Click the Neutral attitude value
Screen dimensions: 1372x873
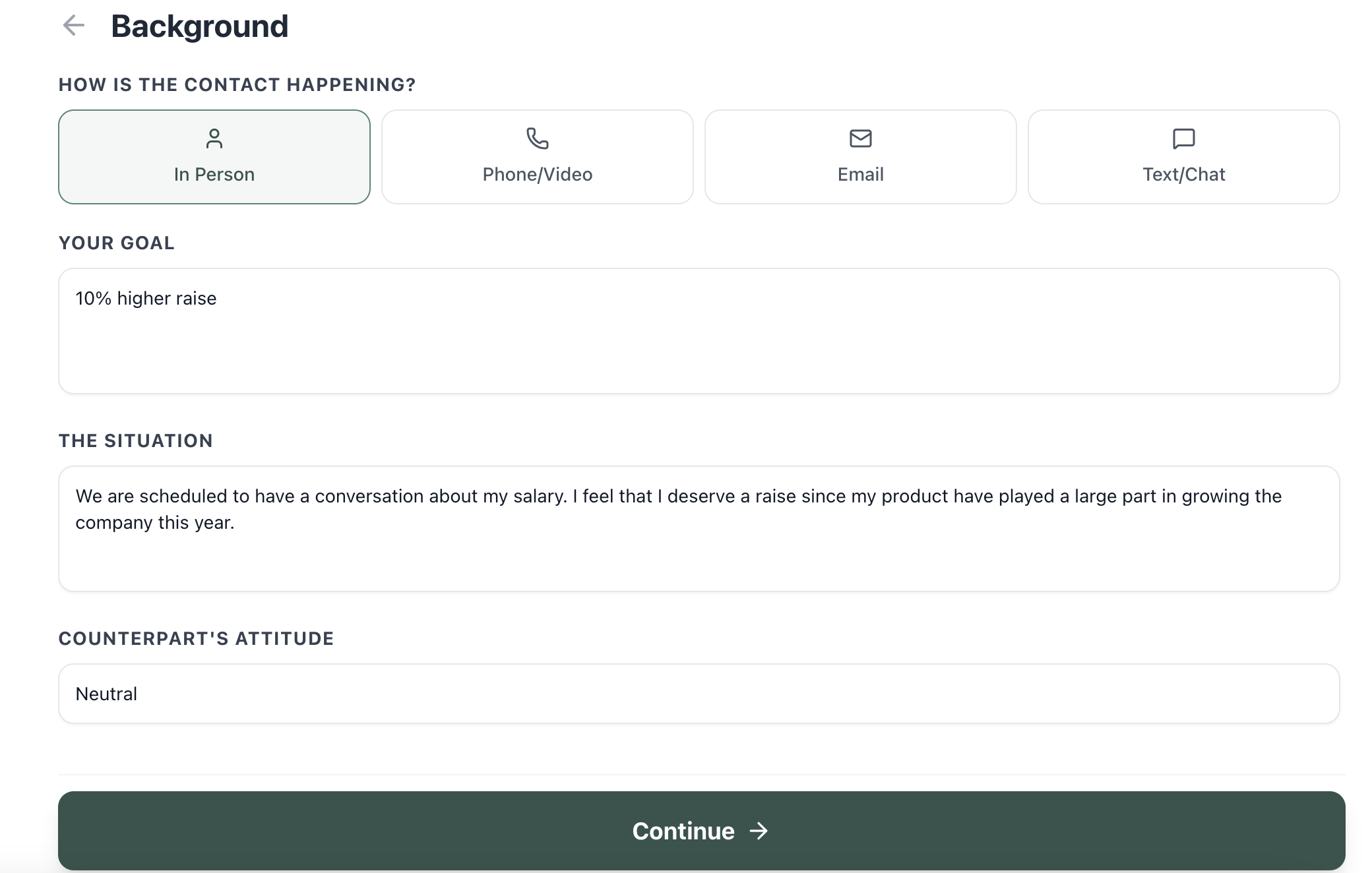click(x=106, y=693)
